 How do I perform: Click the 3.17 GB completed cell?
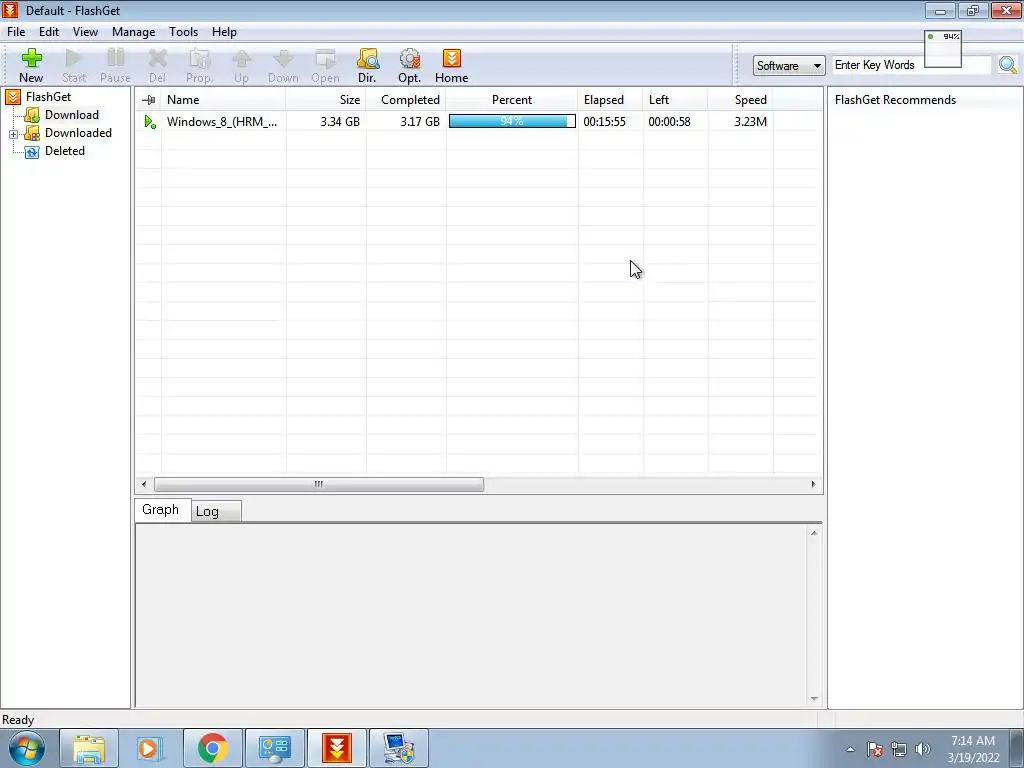pyautogui.click(x=420, y=121)
